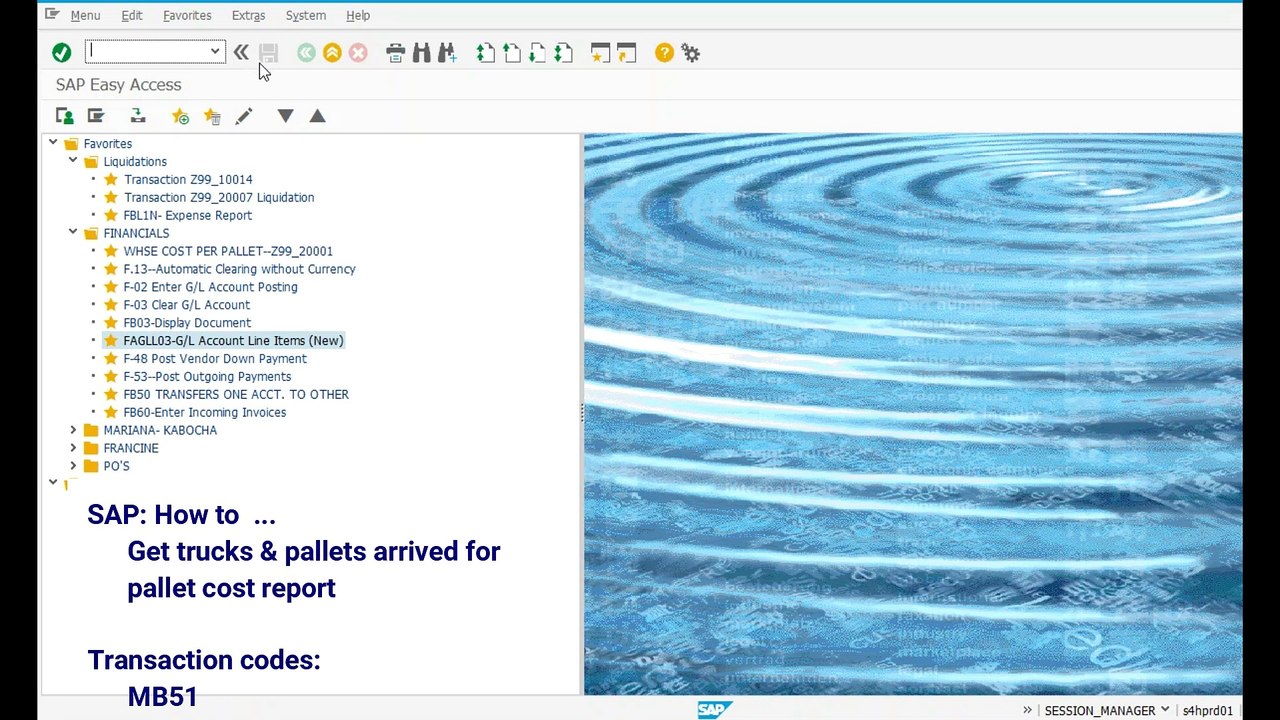Click the Previous Page icon
Screen dimensions: 1280x720
512,52
